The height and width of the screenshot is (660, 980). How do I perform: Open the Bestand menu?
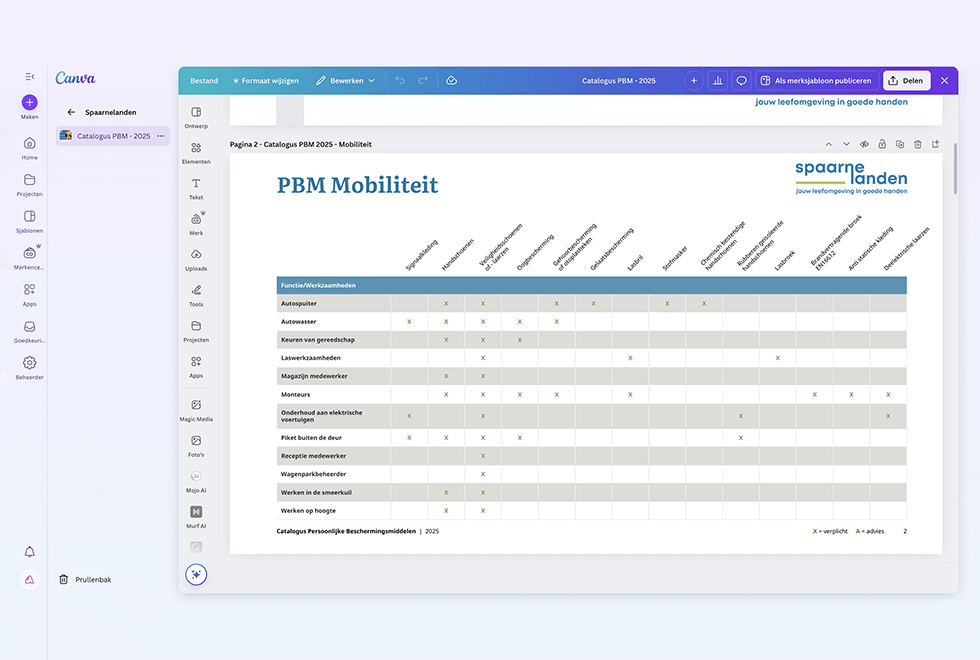(x=204, y=81)
